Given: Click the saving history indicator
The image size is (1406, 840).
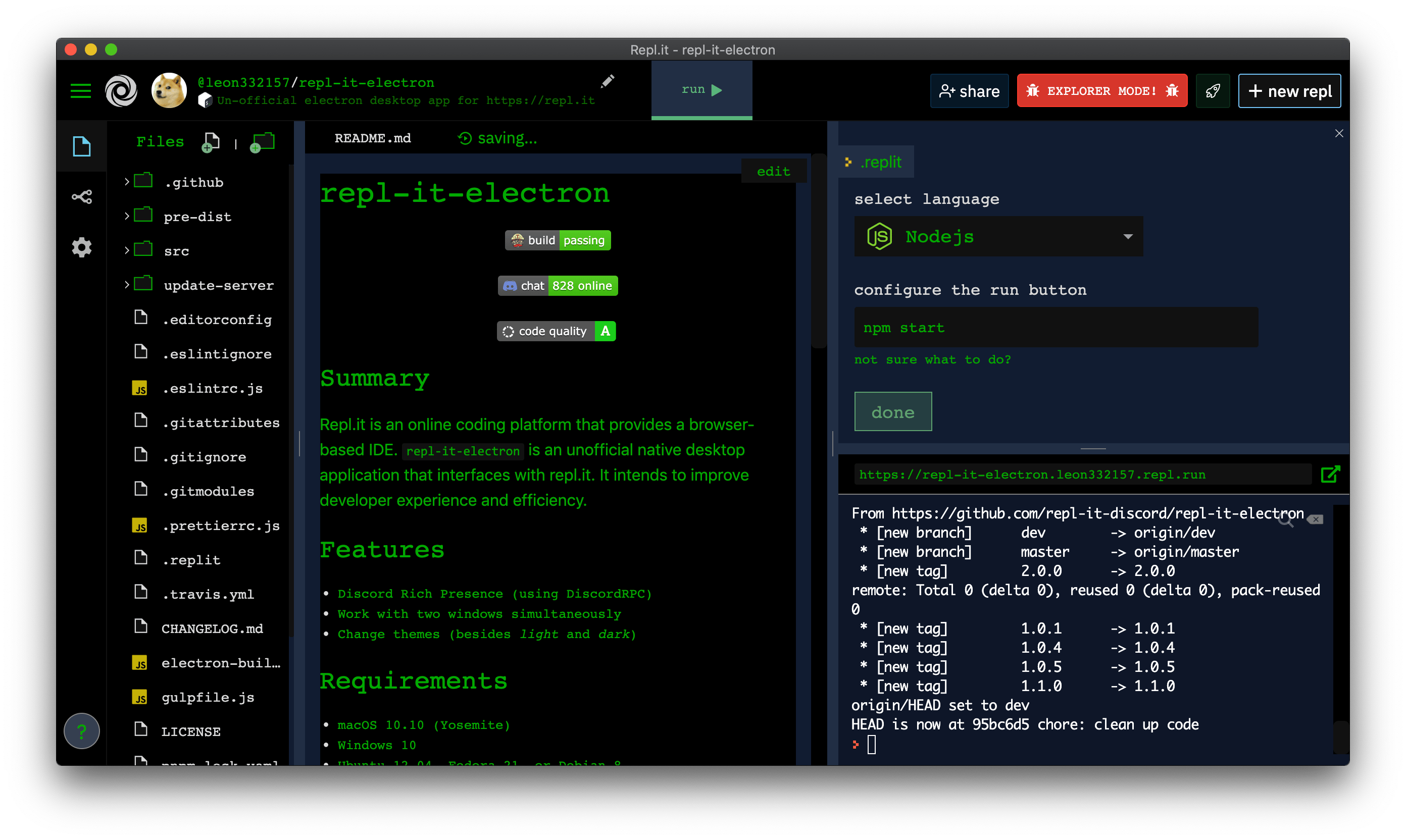Looking at the screenshot, I should tap(496, 138).
